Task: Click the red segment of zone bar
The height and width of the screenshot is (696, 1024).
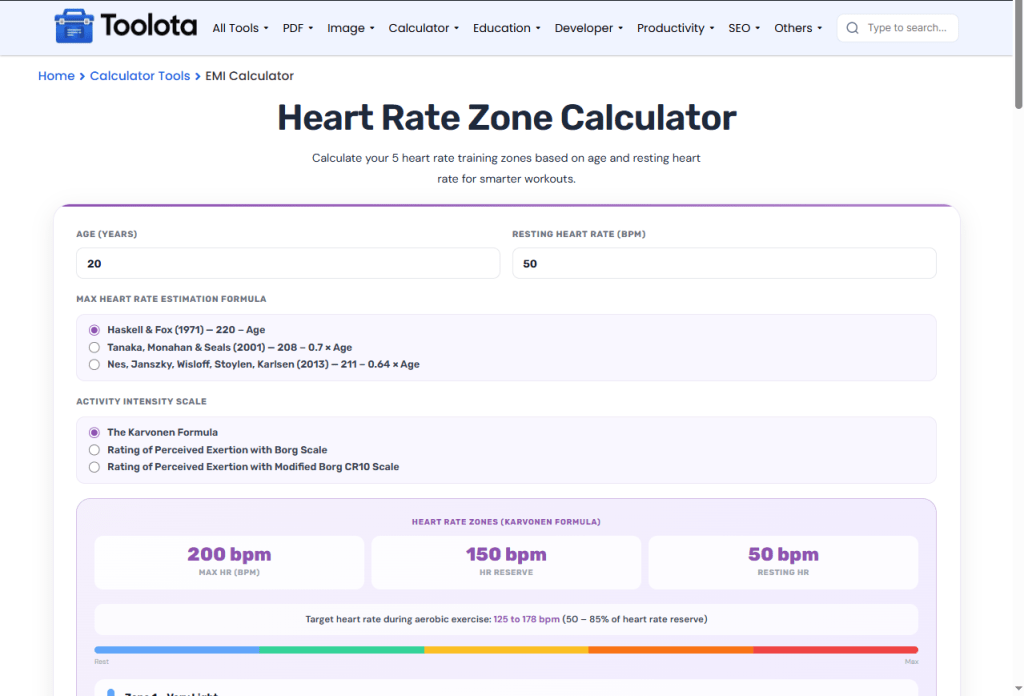Action: point(836,650)
